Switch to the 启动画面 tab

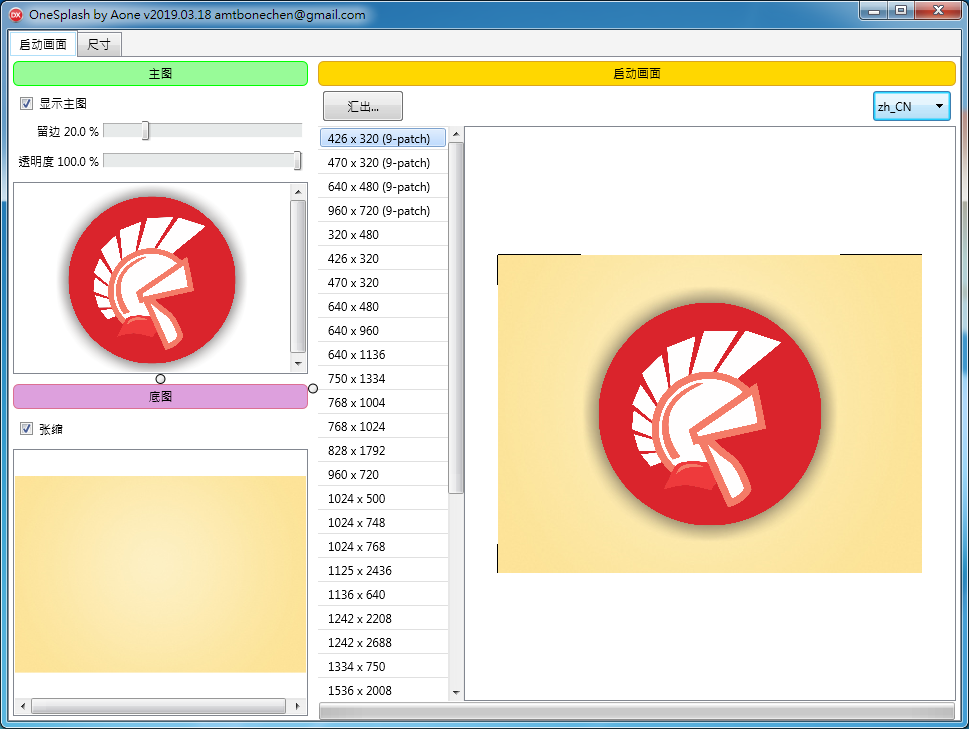click(x=43, y=44)
